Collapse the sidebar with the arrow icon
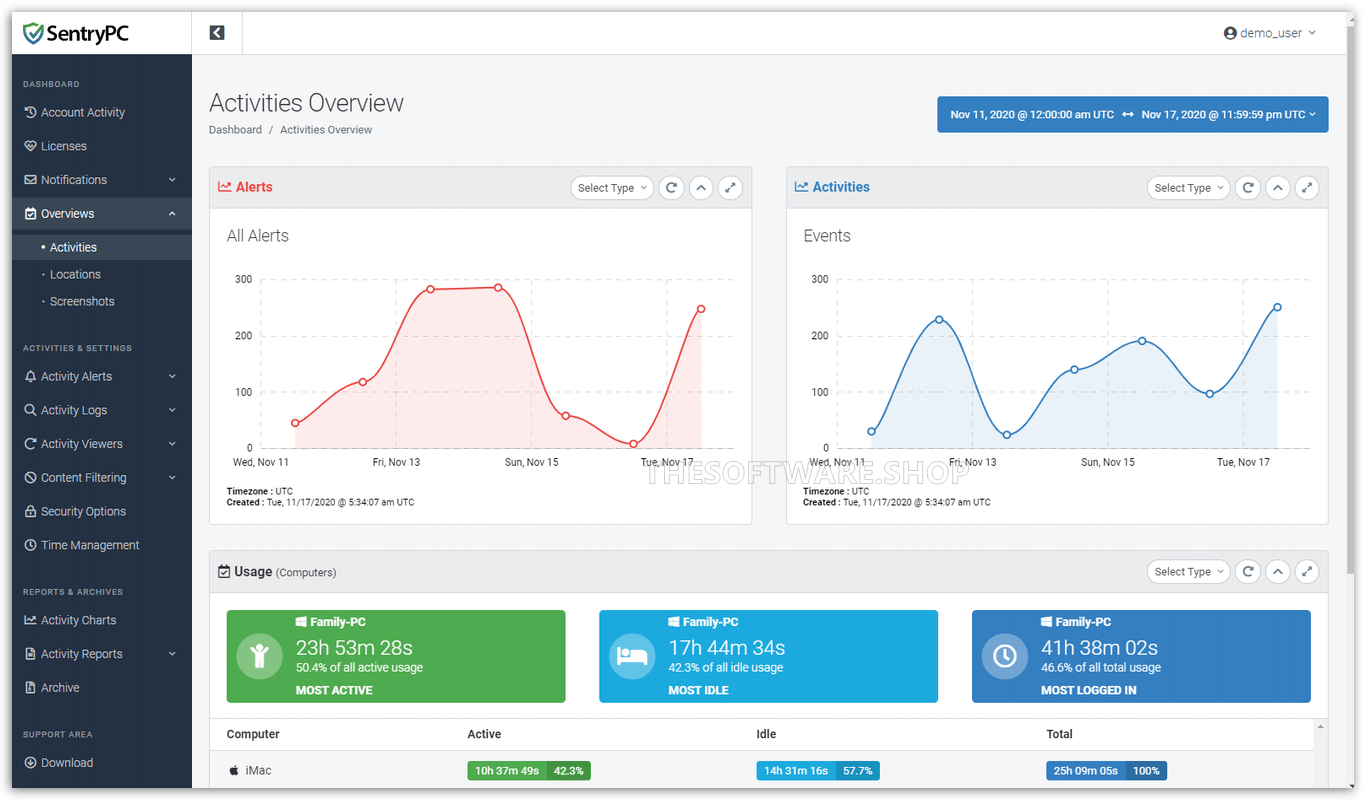Screen dimensions: 1366x800 point(217,33)
